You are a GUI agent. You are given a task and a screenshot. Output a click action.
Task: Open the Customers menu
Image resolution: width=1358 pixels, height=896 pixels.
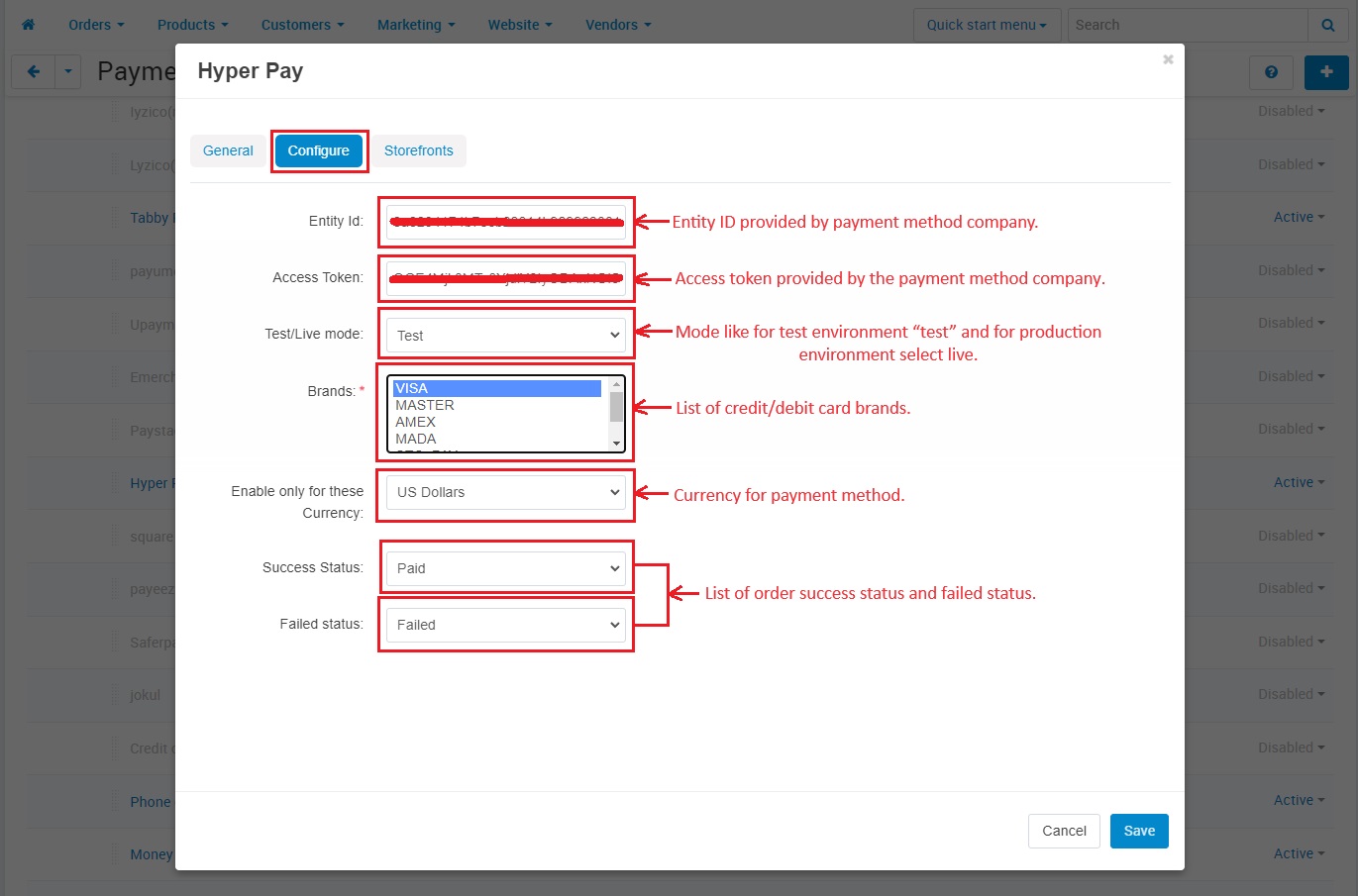click(302, 25)
